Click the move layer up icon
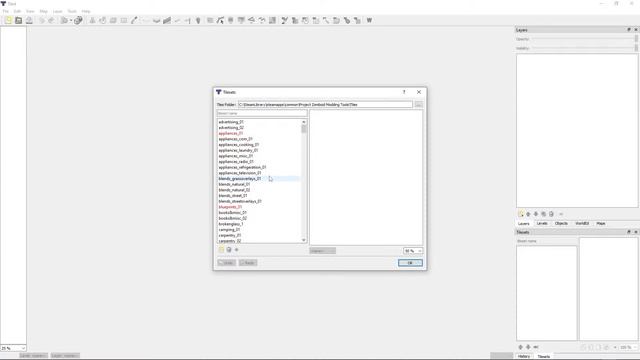This screenshot has height=360, width=640. point(528,214)
